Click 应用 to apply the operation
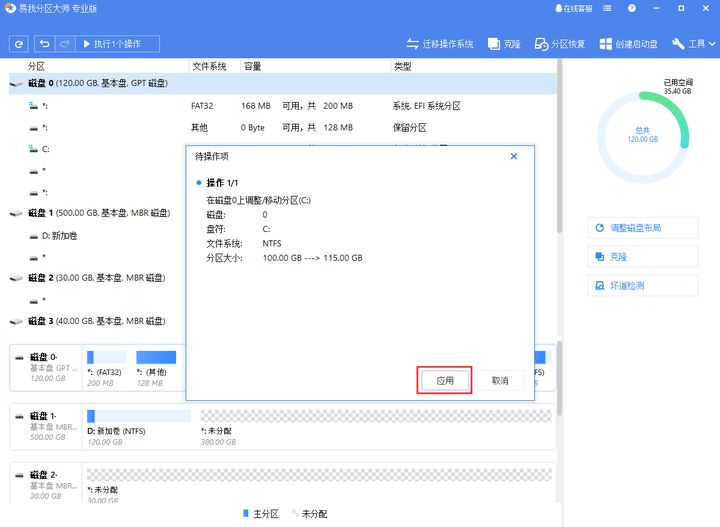The image size is (720, 527). pyautogui.click(x=444, y=381)
